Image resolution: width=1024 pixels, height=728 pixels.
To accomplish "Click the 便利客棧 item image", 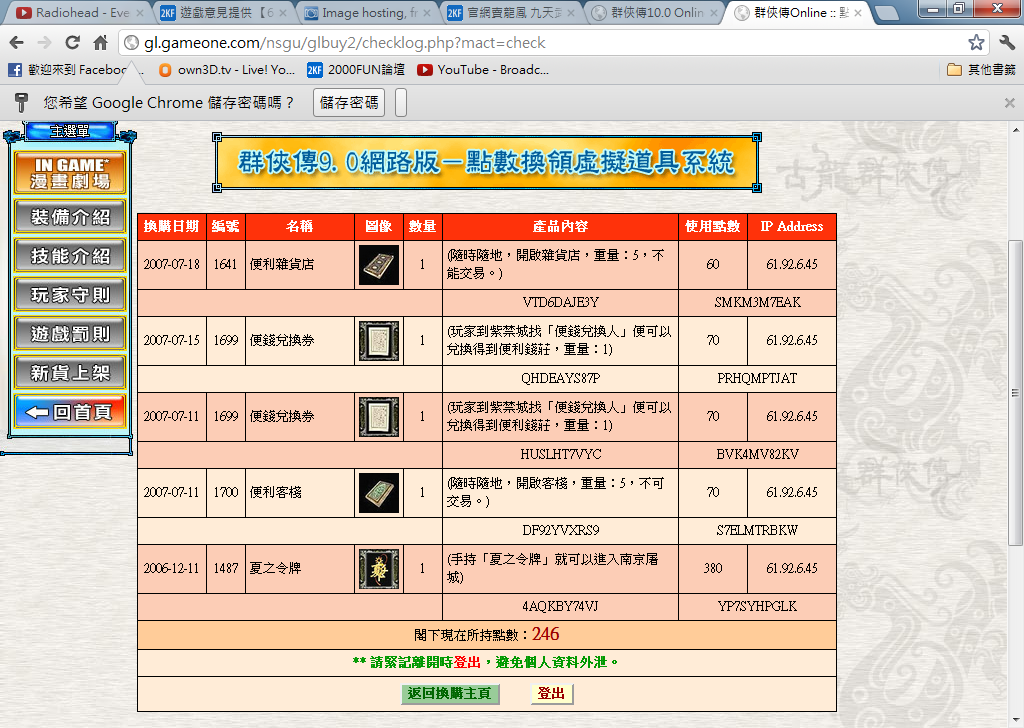I will (379, 493).
